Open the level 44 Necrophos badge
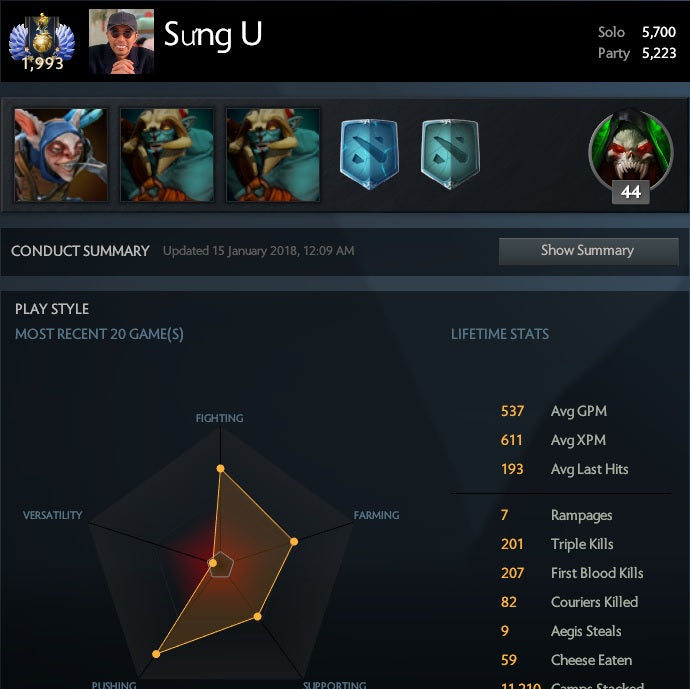The width and height of the screenshot is (690, 689). tap(631, 155)
